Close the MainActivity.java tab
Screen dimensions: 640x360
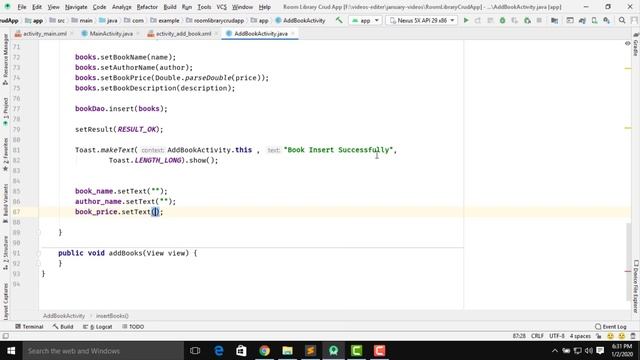[138, 33]
